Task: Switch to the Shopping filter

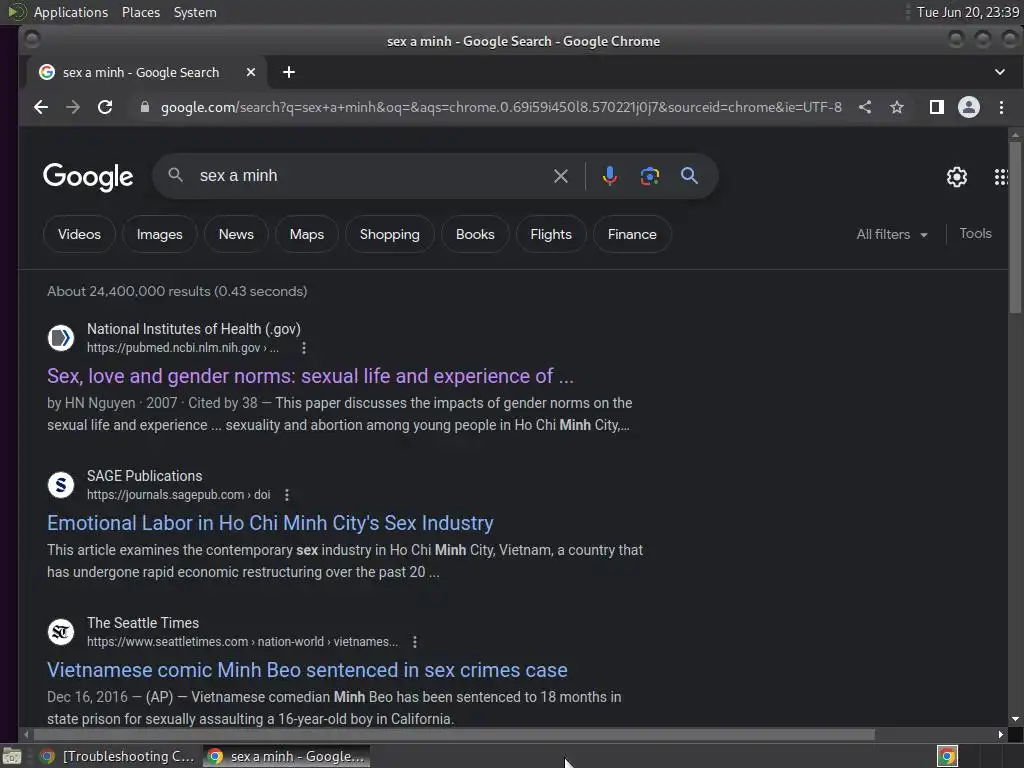Action: pyautogui.click(x=389, y=234)
